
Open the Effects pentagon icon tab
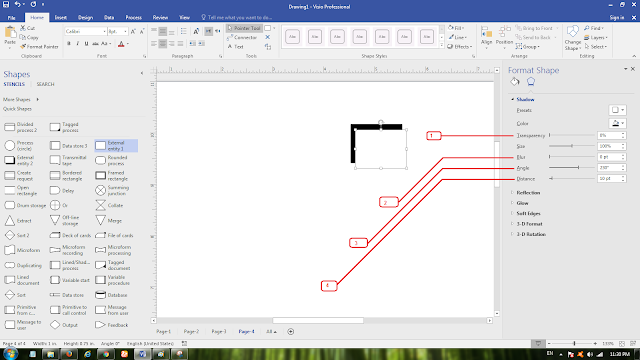point(531,82)
